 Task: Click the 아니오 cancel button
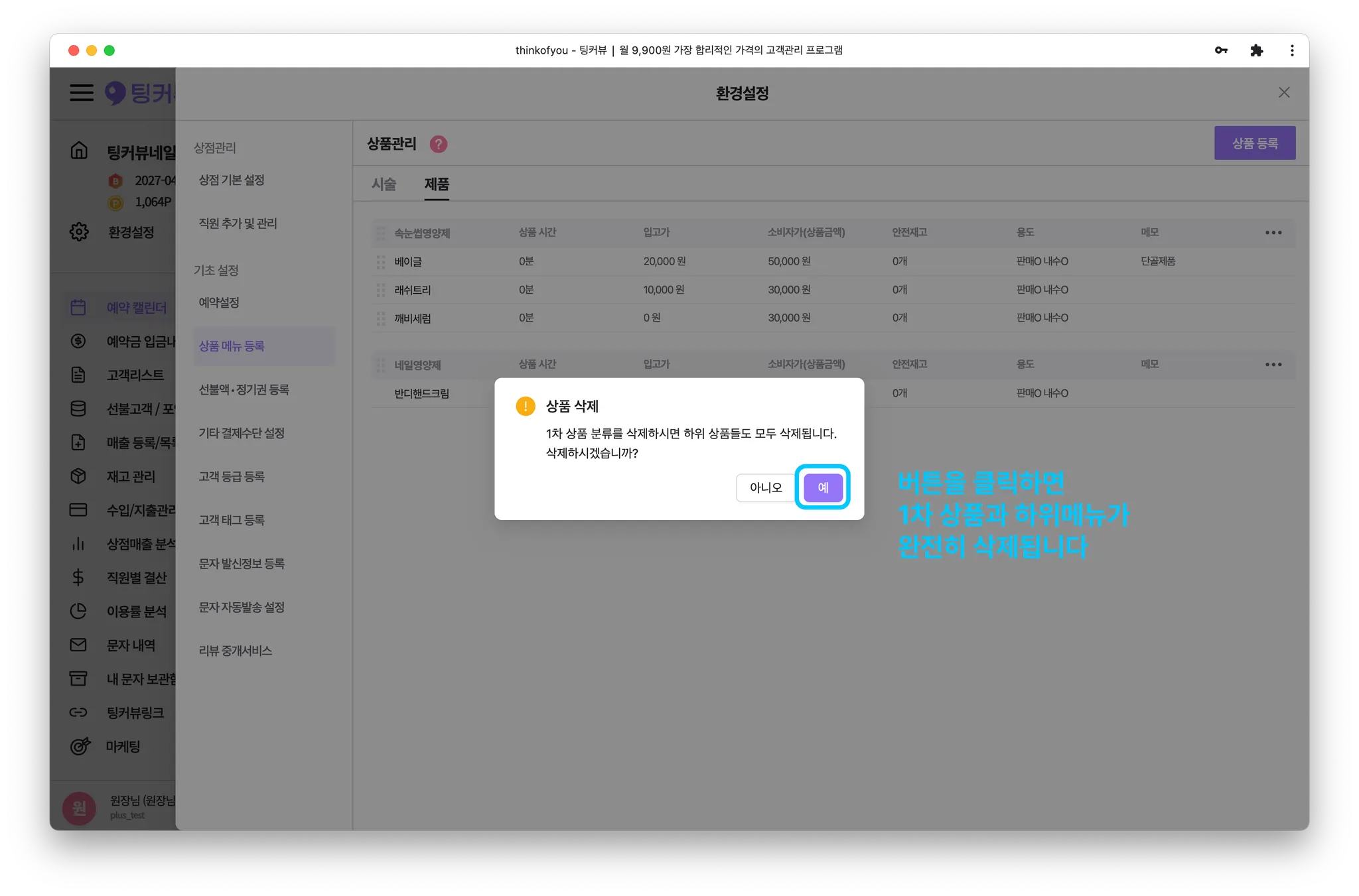tap(765, 487)
